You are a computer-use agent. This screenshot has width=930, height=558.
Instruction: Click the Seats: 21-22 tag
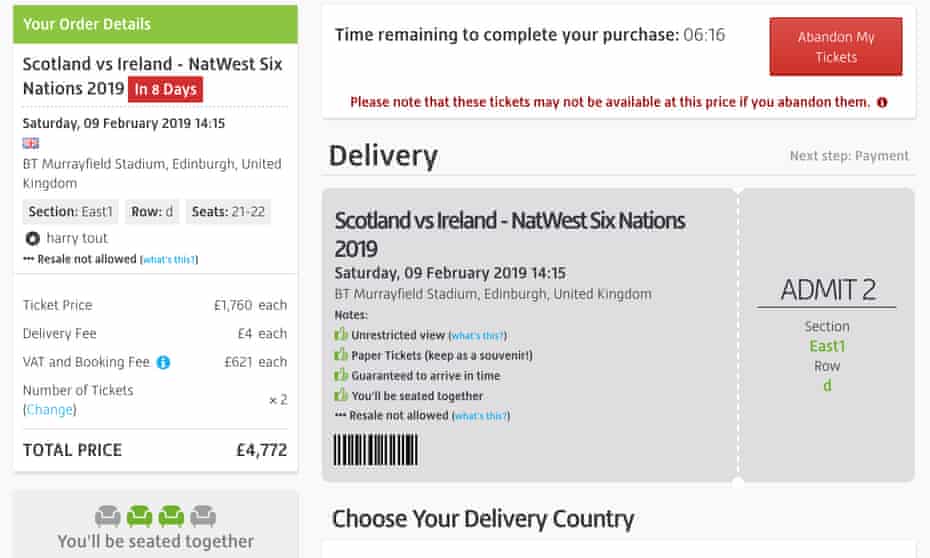click(x=227, y=212)
